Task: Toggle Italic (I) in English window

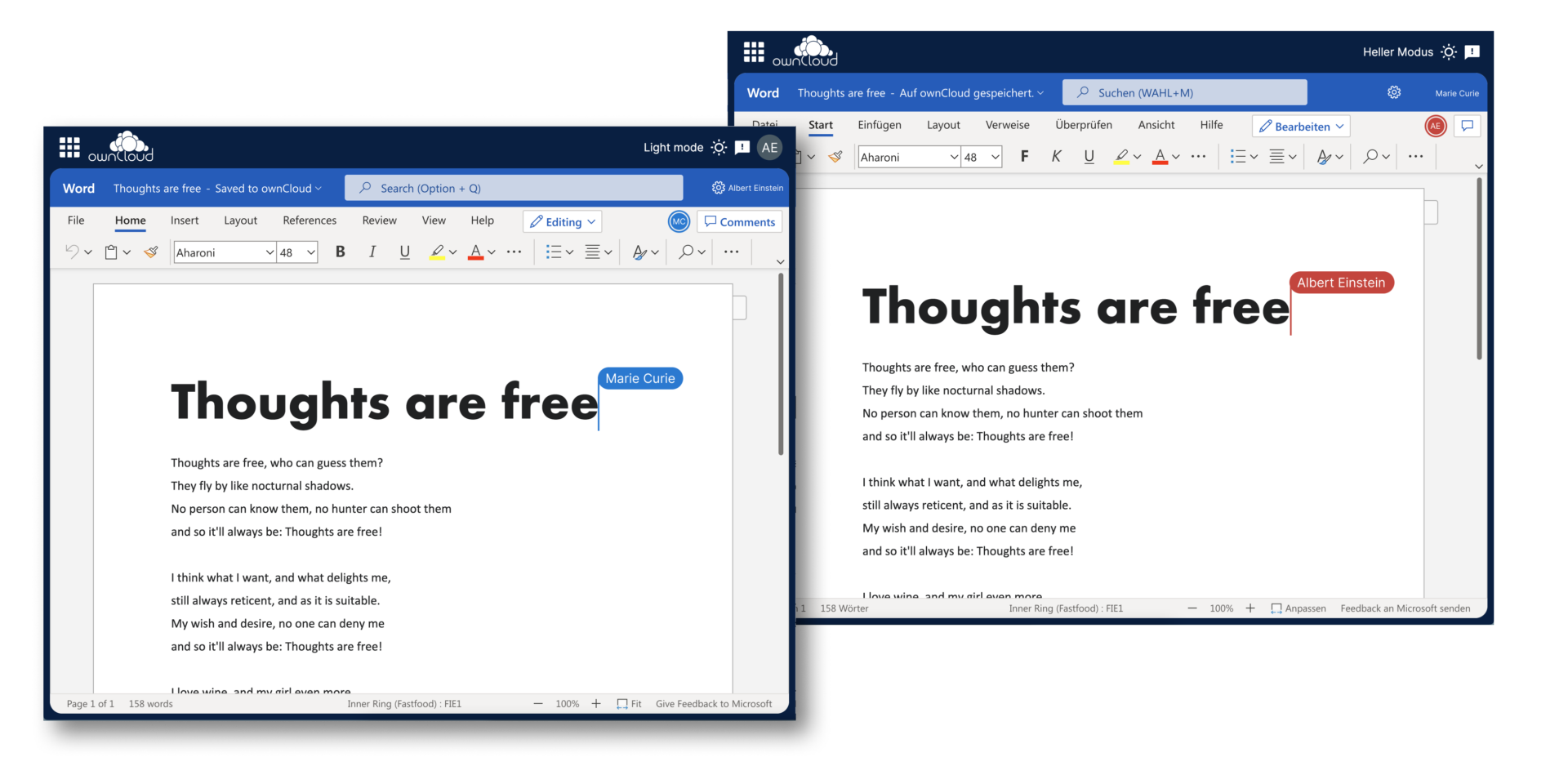Action: 372,252
